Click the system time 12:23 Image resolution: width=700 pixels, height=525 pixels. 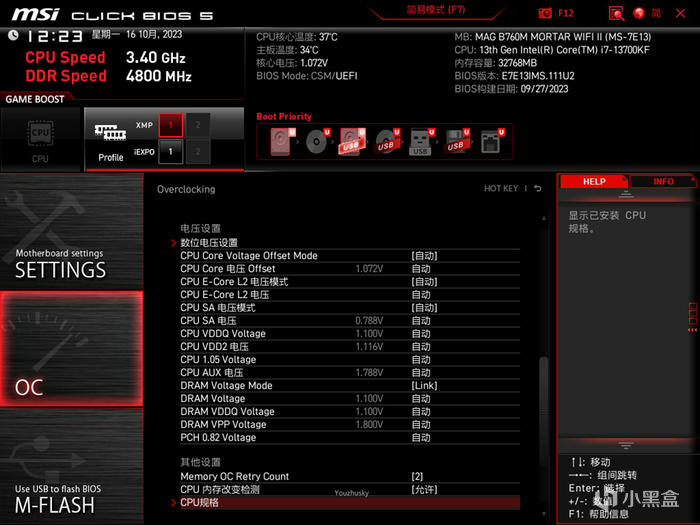click(55, 36)
